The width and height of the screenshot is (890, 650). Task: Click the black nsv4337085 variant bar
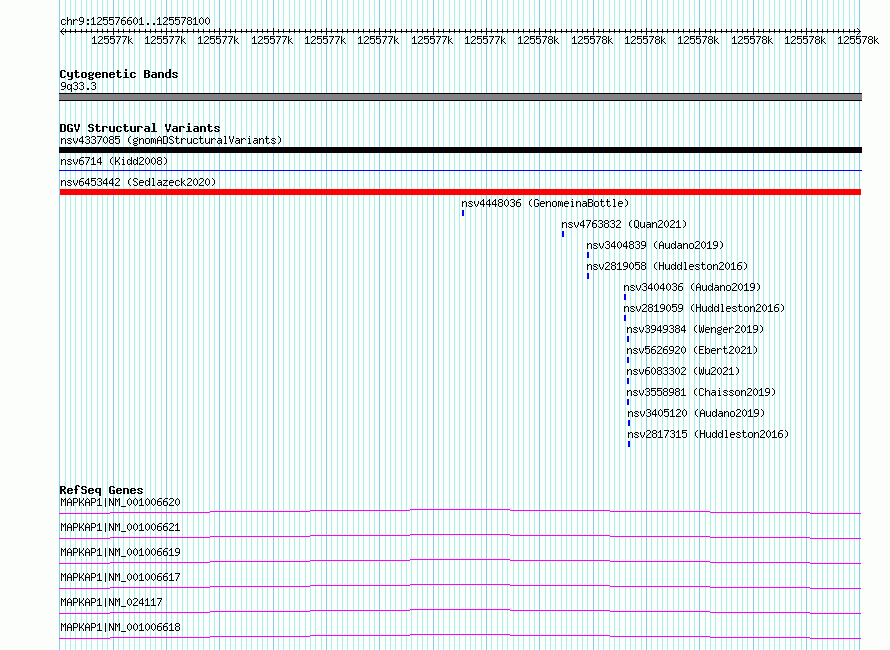460,150
